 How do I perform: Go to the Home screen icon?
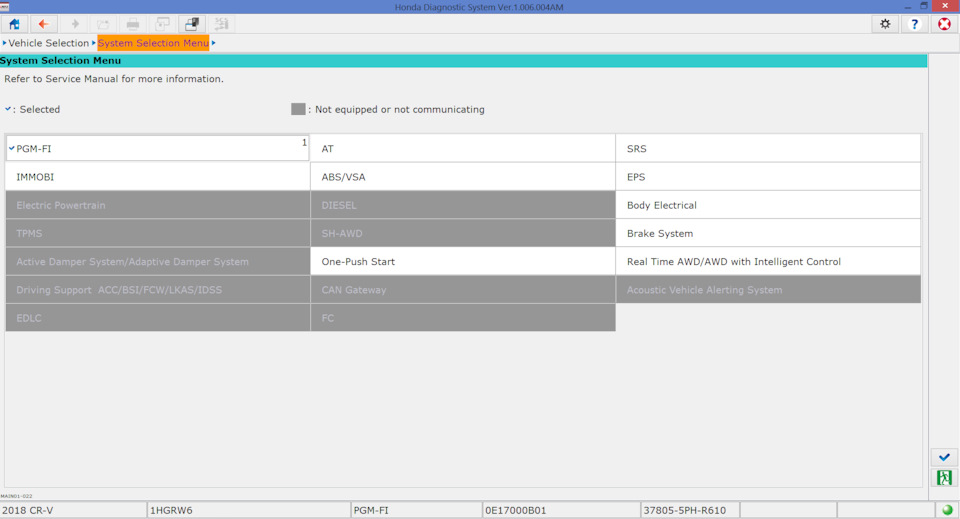[14, 24]
